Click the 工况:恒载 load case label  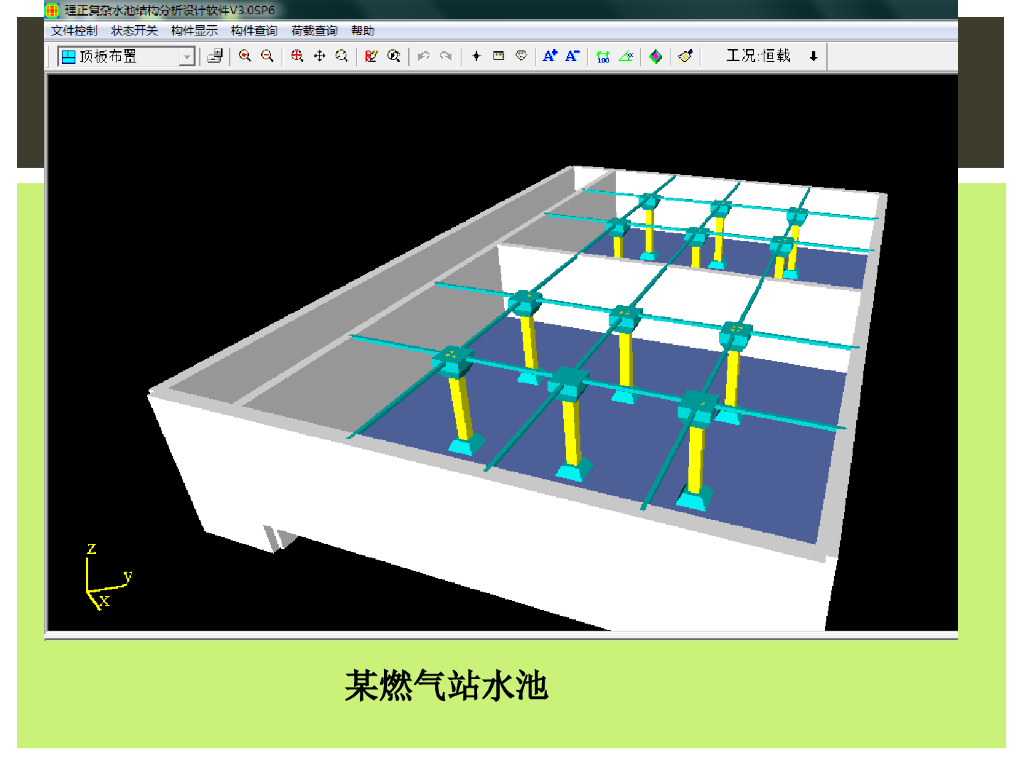[758, 56]
